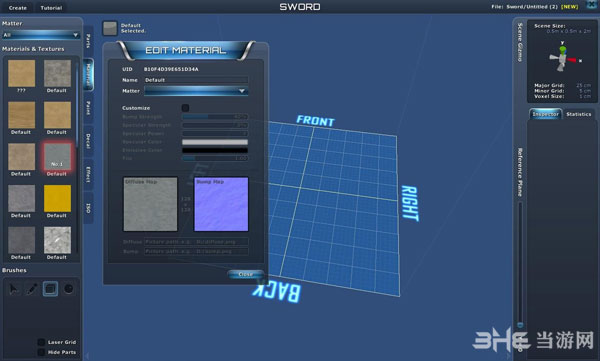The height and width of the screenshot is (361, 600).
Task: Enable the Customize checkbox
Action: [185, 108]
